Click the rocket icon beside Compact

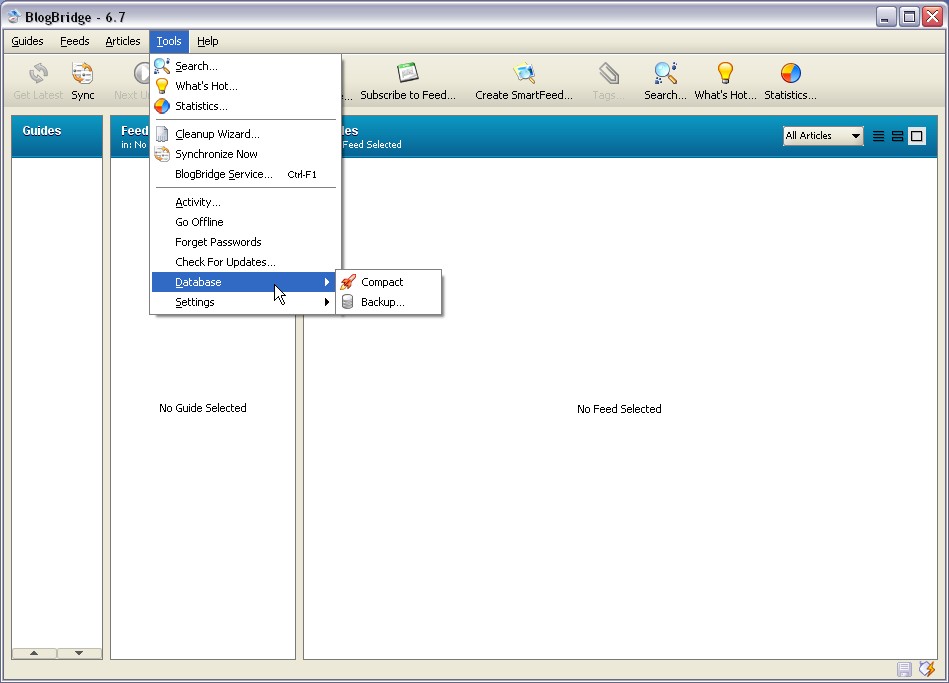point(348,282)
